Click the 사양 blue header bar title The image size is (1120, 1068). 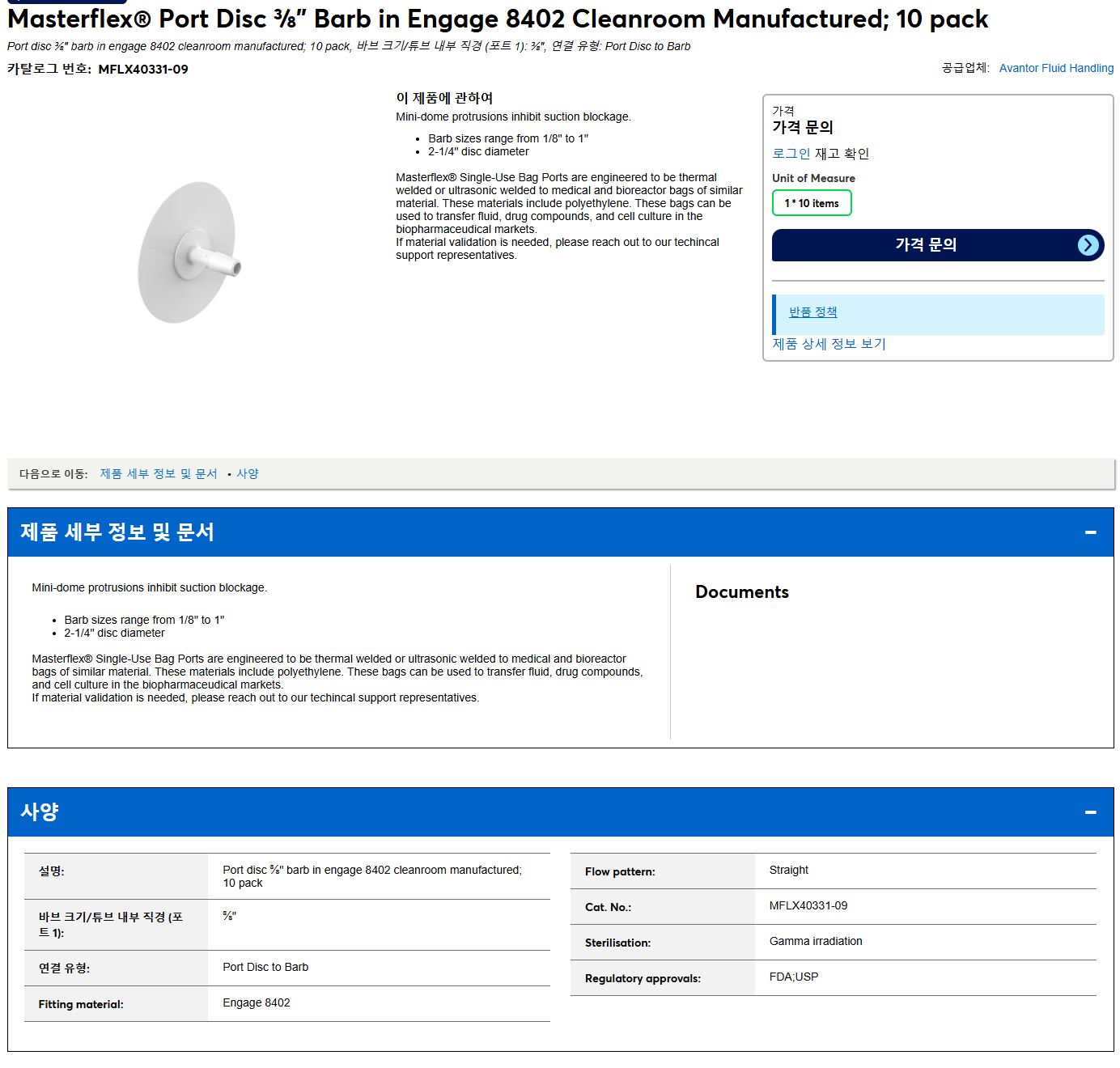pos(40,812)
